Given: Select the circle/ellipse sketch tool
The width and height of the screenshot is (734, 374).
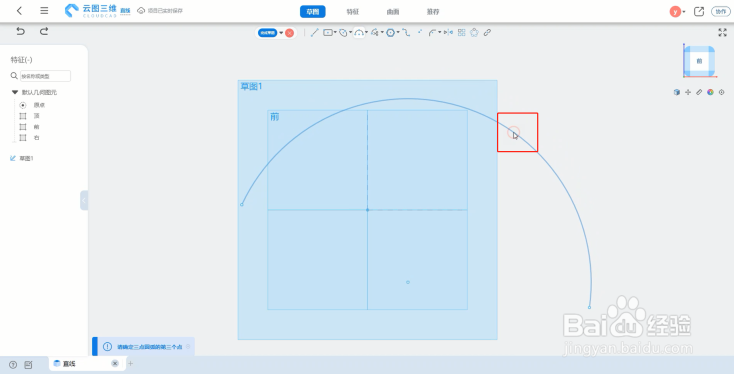Looking at the screenshot, I should [x=343, y=33].
